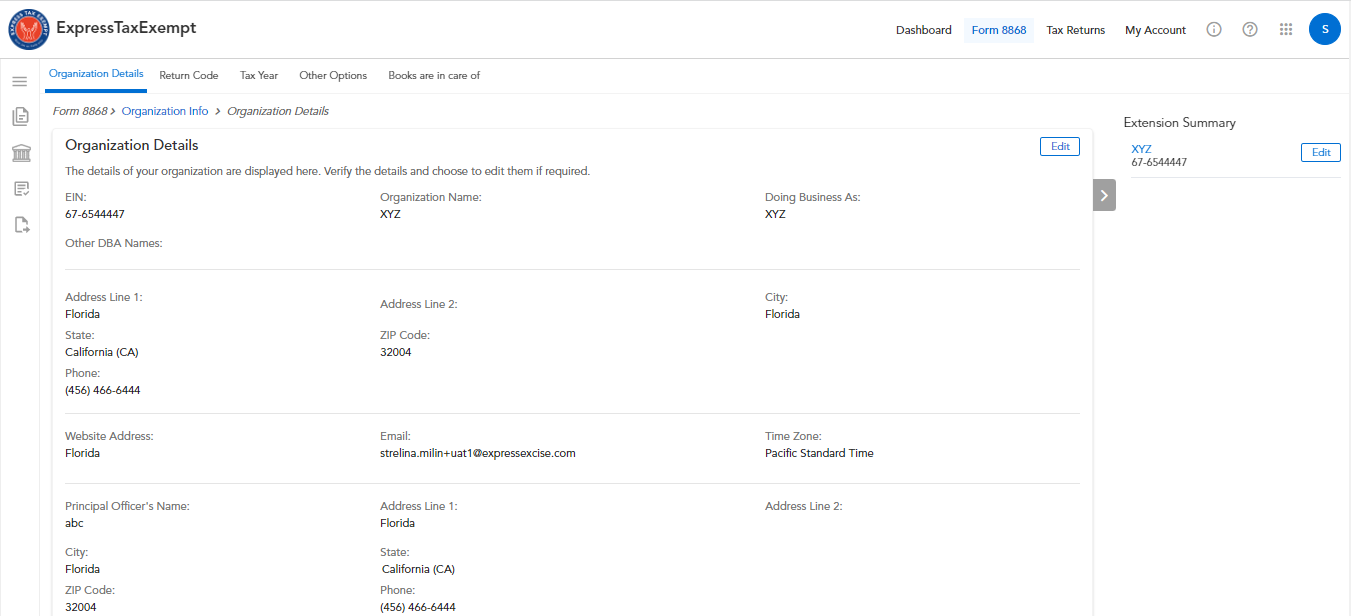Click organization State value California (CA)

pyautogui.click(x=102, y=352)
